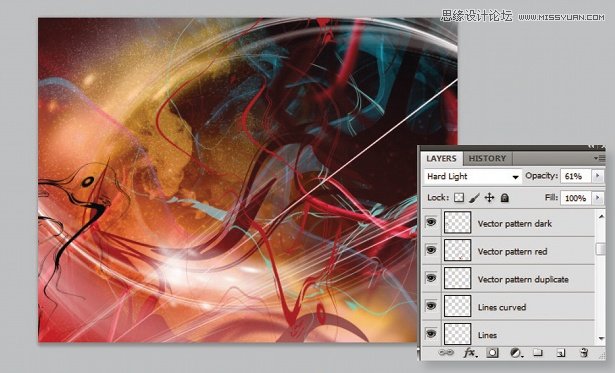Switch to the History tab
The image size is (615, 373).
[x=487, y=158]
